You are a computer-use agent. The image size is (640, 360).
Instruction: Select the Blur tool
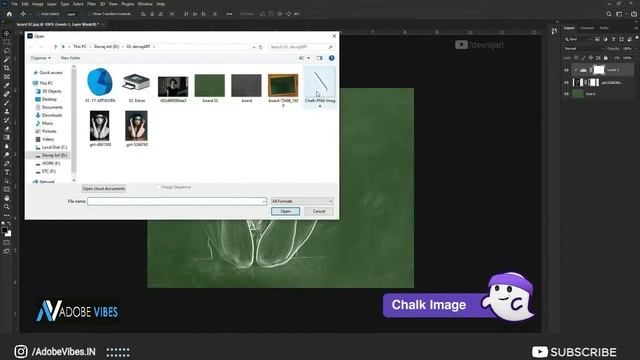tap(7, 146)
